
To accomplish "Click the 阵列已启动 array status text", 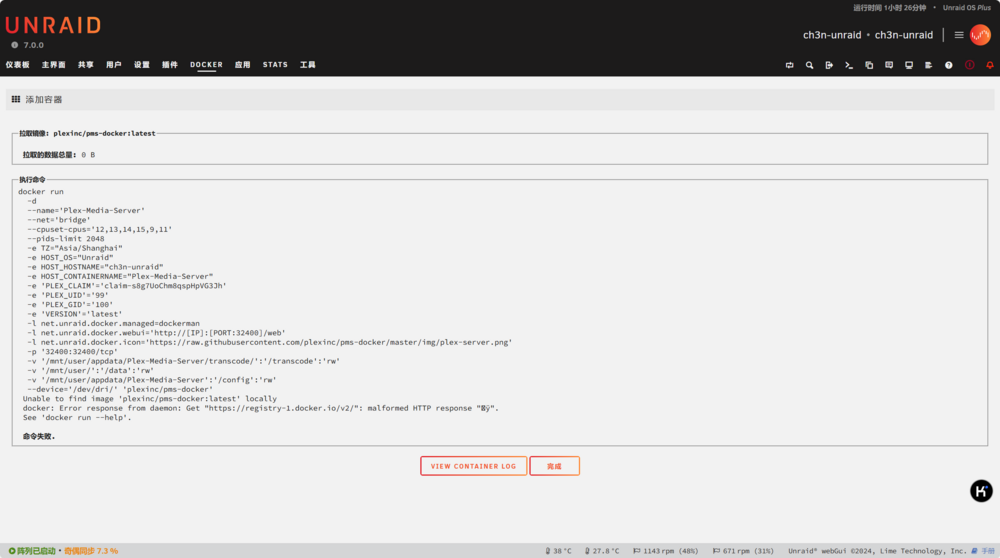I will [x=36, y=551].
